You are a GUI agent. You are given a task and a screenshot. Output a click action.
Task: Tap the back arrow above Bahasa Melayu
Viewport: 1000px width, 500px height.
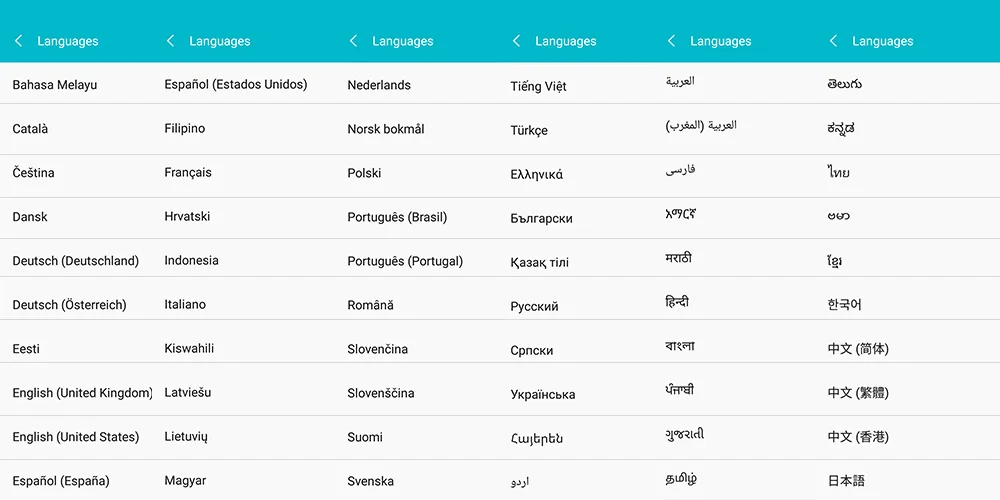point(18,41)
